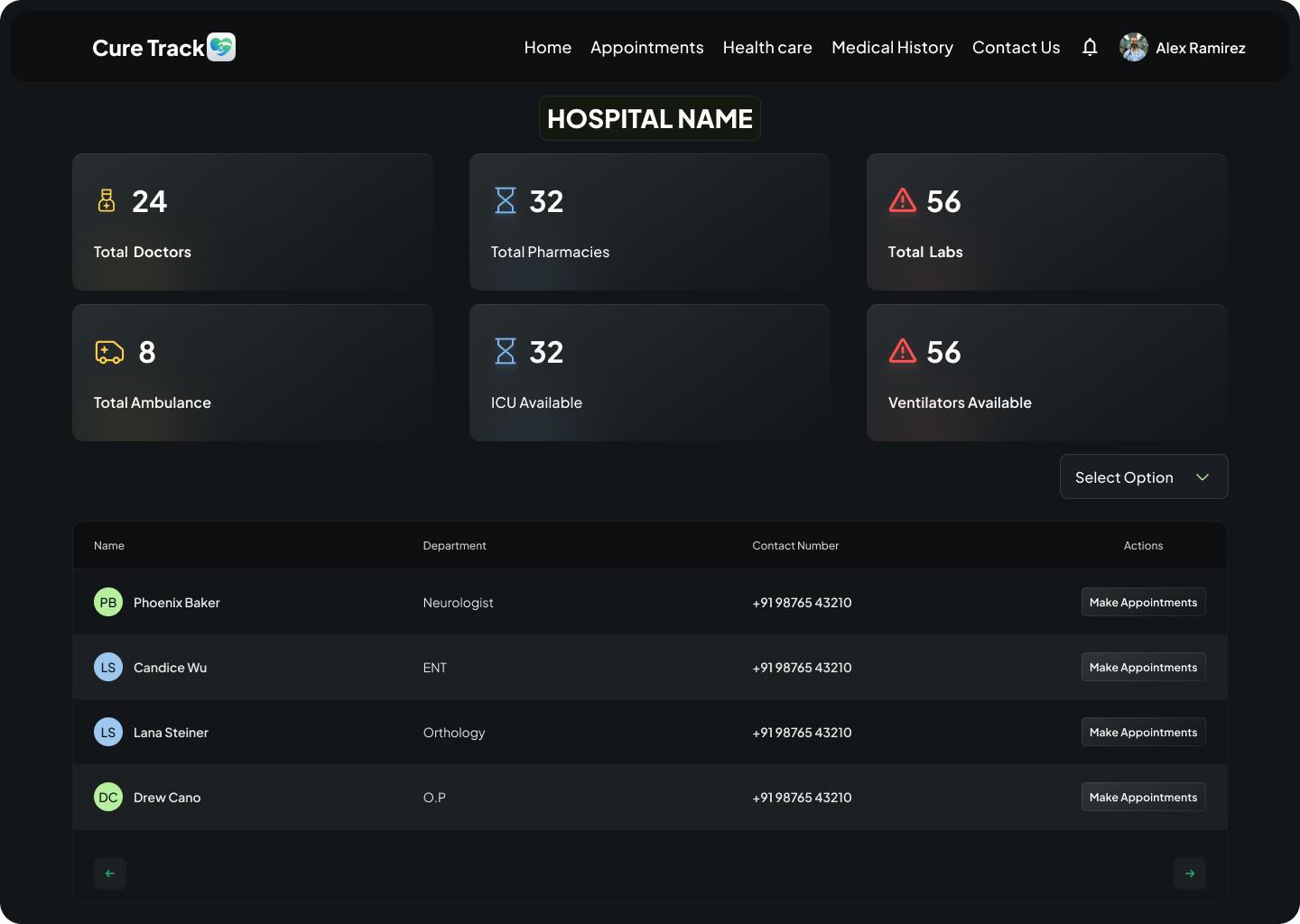Click the Cure Track brand text
Image resolution: width=1300 pixels, height=924 pixels.
coord(149,48)
